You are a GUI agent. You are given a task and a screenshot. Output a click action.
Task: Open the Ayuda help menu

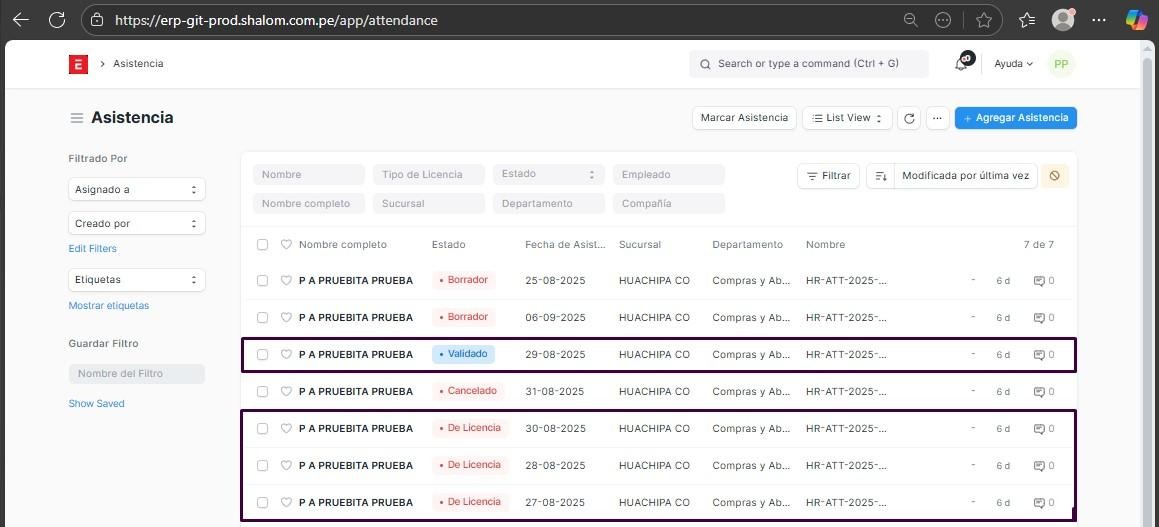point(1013,64)
